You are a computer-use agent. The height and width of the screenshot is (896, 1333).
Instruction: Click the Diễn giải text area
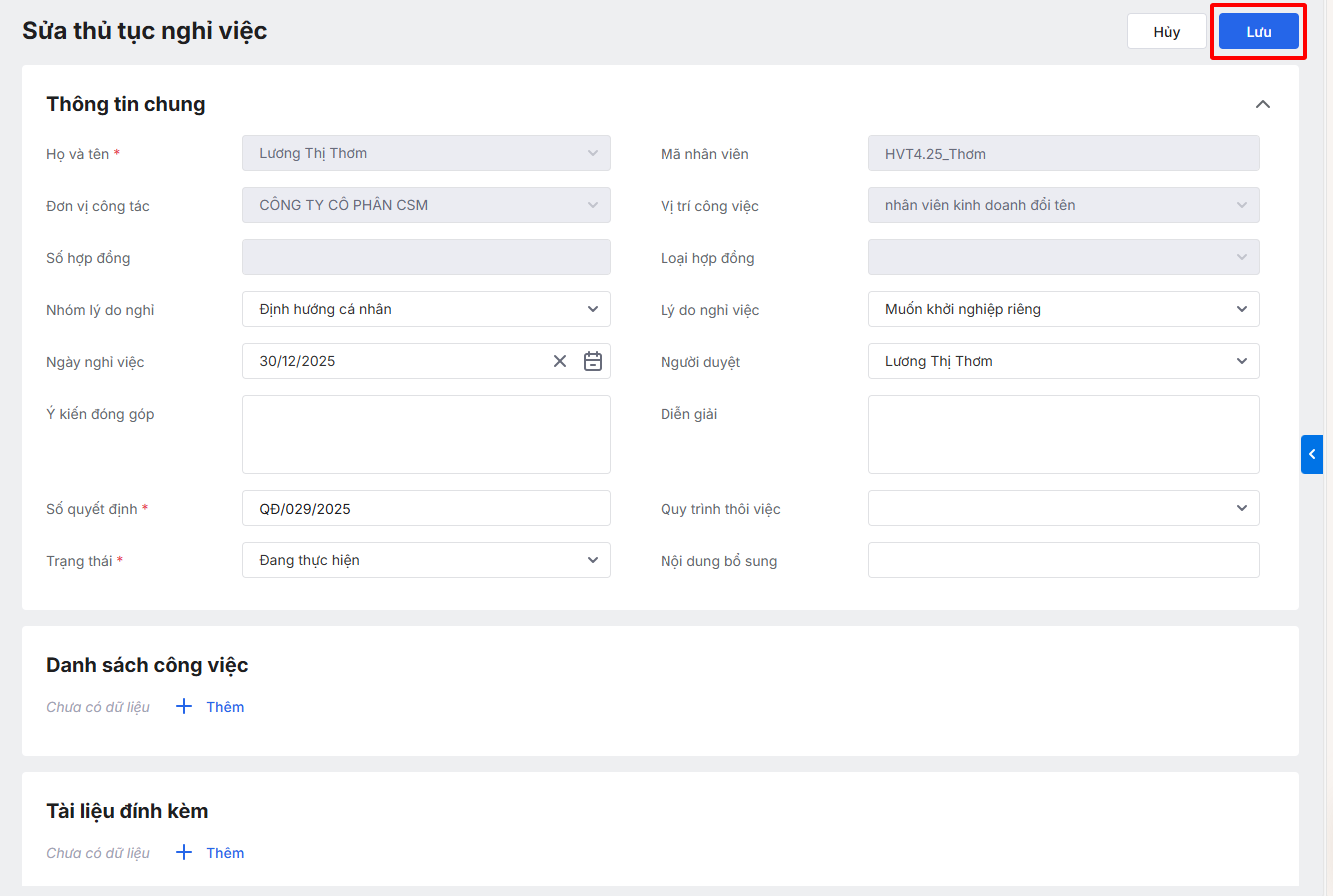point(1063,435)
